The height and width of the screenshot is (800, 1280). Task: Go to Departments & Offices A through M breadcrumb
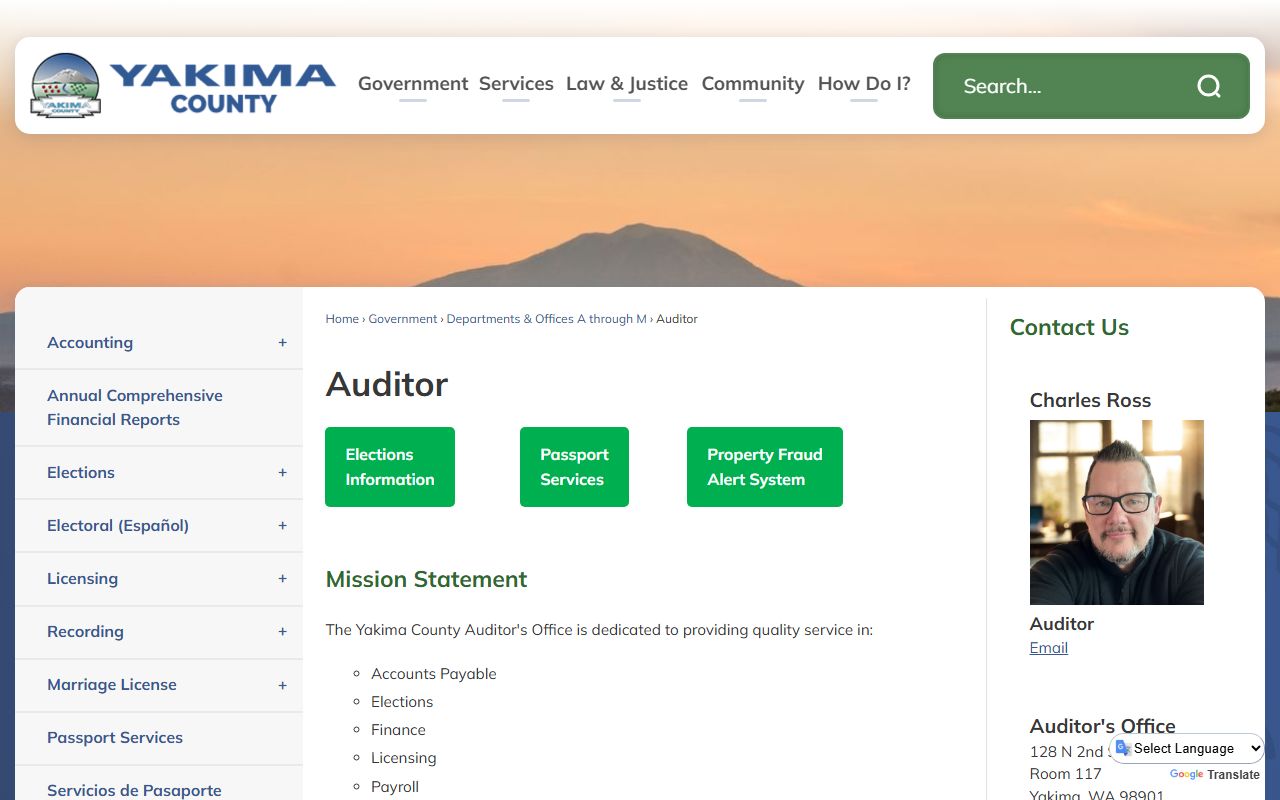547,319
